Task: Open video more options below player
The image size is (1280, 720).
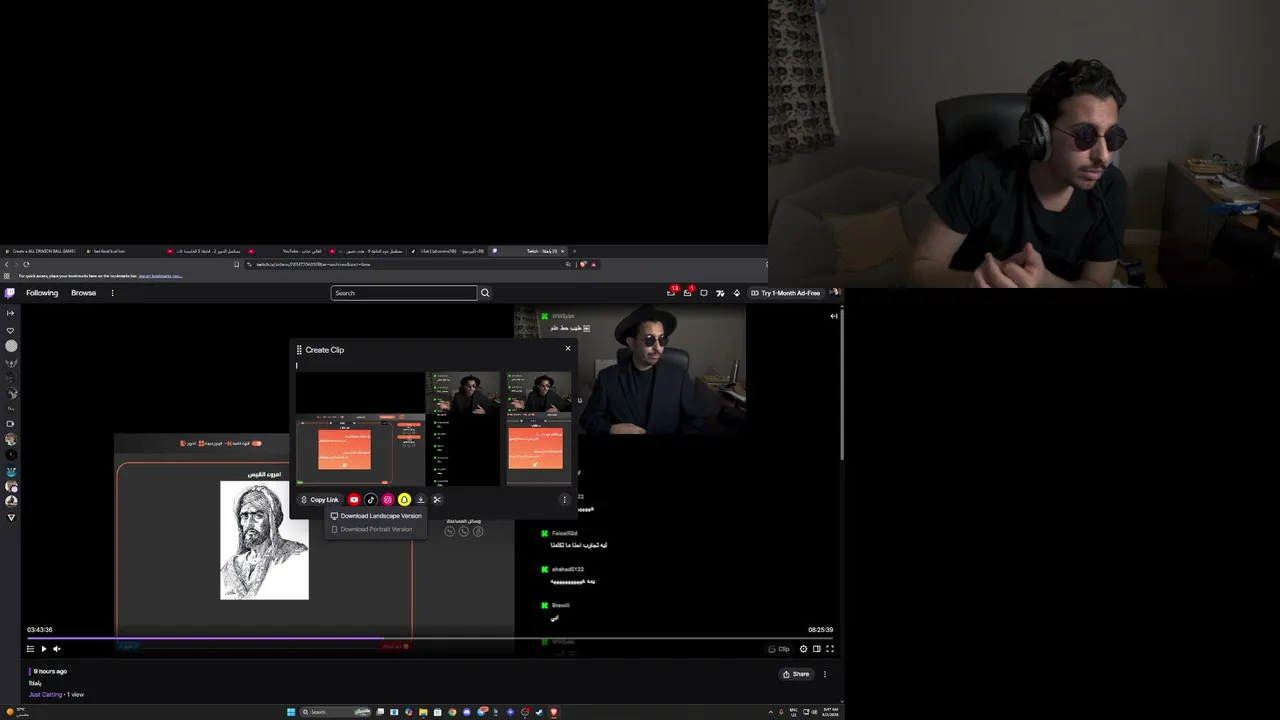Action: tap(825, 674)
